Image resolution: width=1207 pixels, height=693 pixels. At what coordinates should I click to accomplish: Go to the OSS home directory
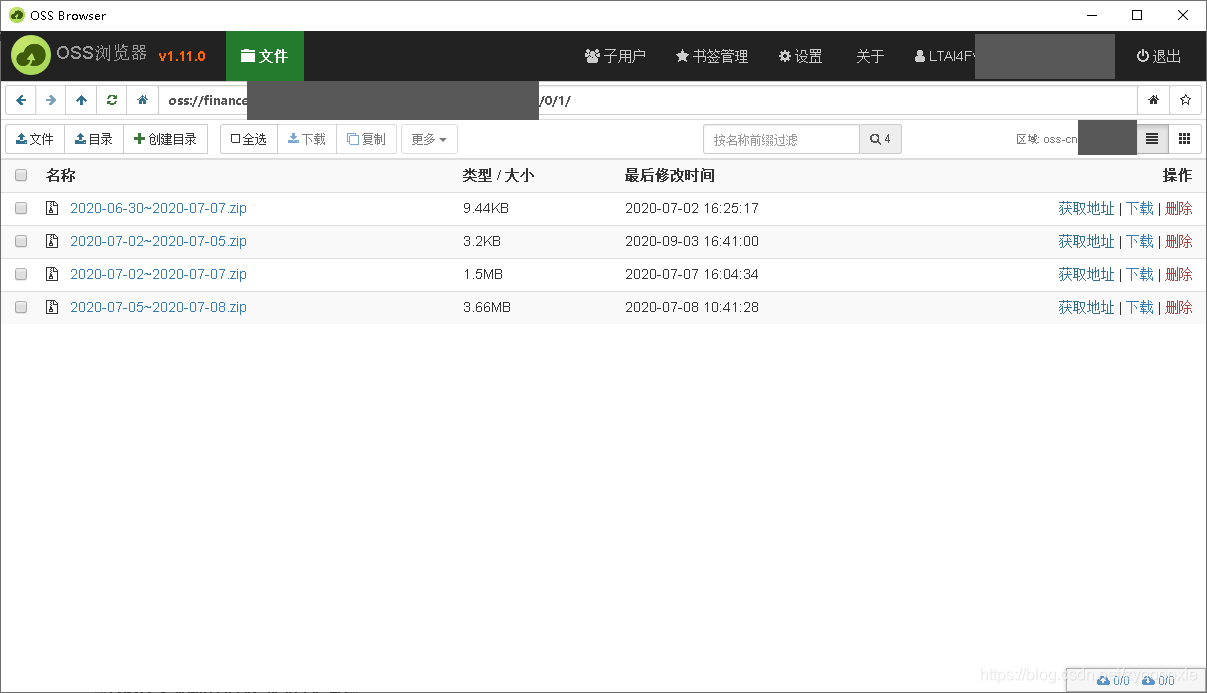(x=141, y=100)
